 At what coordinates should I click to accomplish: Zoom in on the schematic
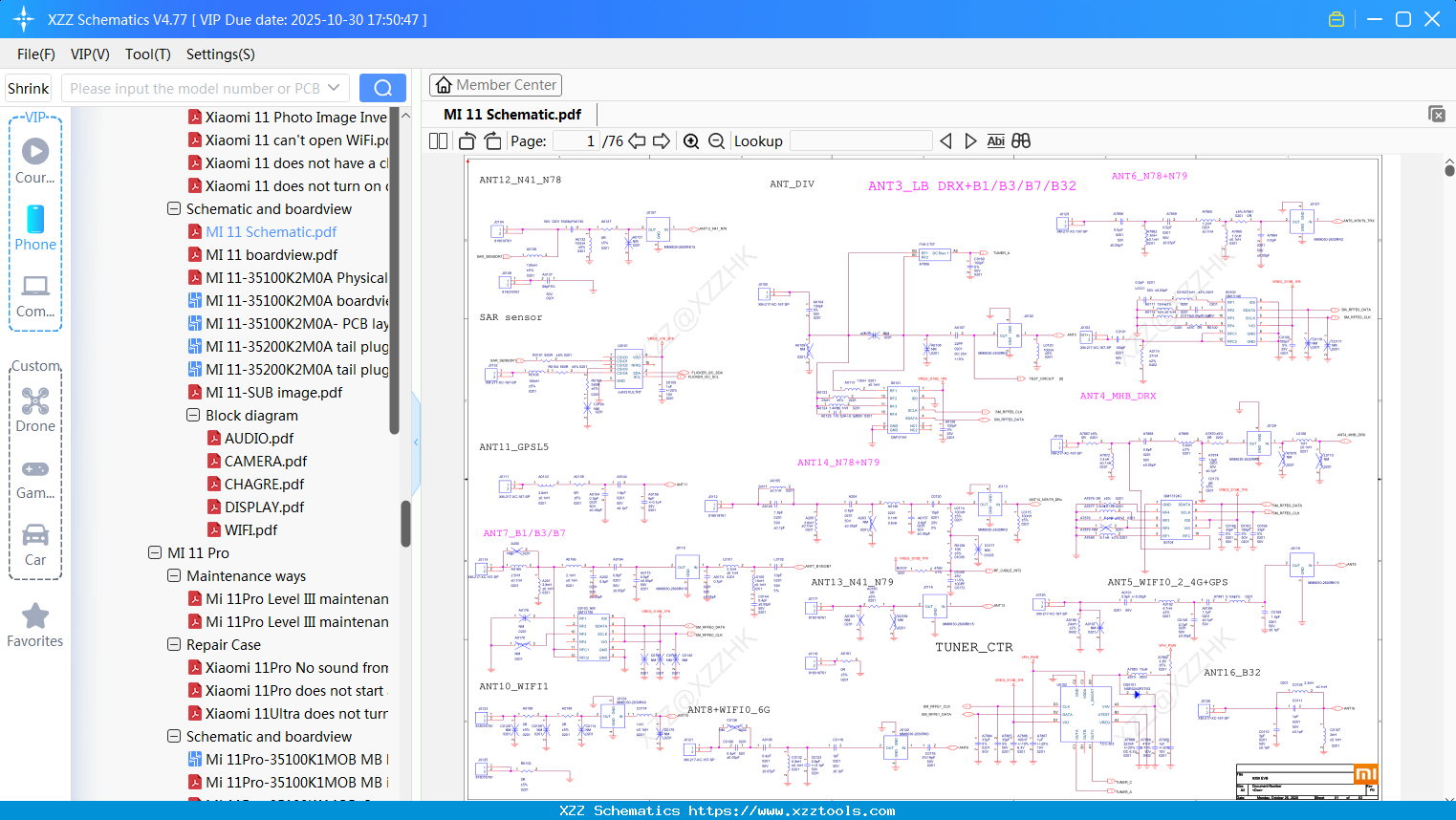pyautogui.click(x=691, y=141)
